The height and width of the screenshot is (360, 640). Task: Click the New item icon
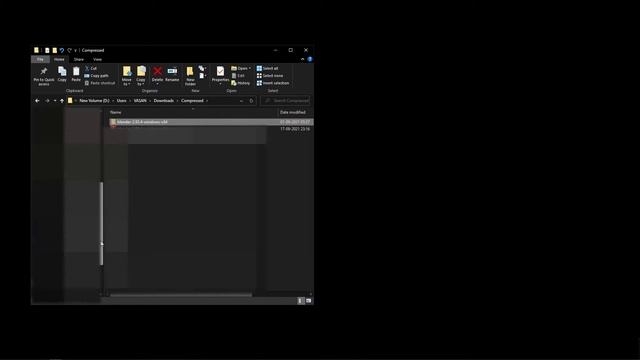202,68
